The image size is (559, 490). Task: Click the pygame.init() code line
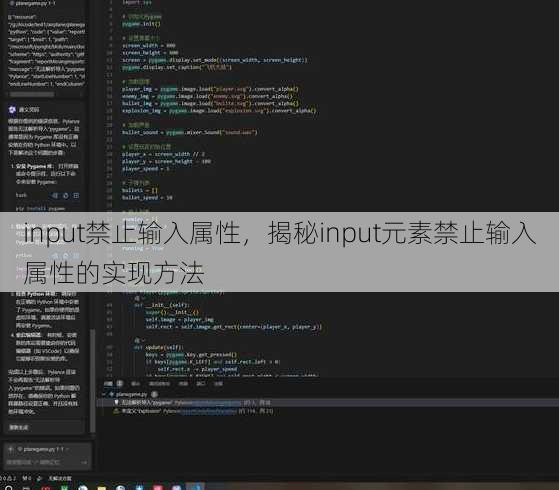(x=141, y=24)
